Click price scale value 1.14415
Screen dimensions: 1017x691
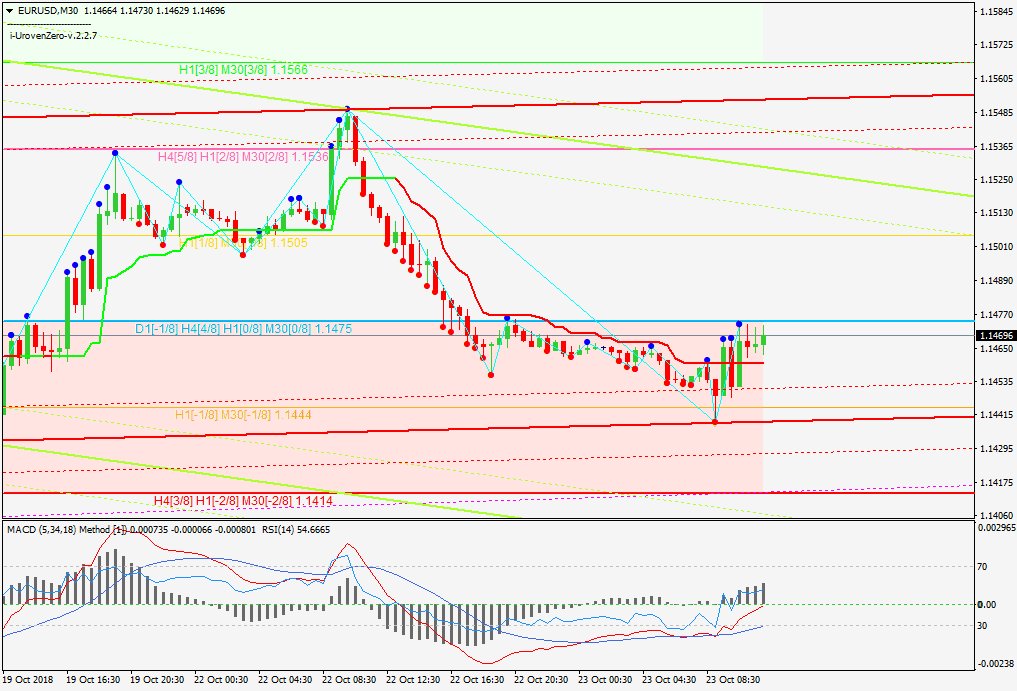tap(996, 415)
